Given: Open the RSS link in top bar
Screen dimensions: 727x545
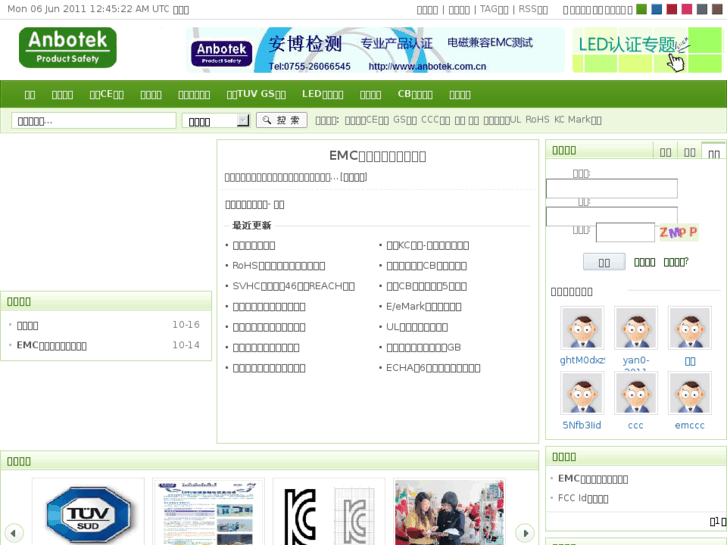Looking at the screenshot, I should pos(533,9).
